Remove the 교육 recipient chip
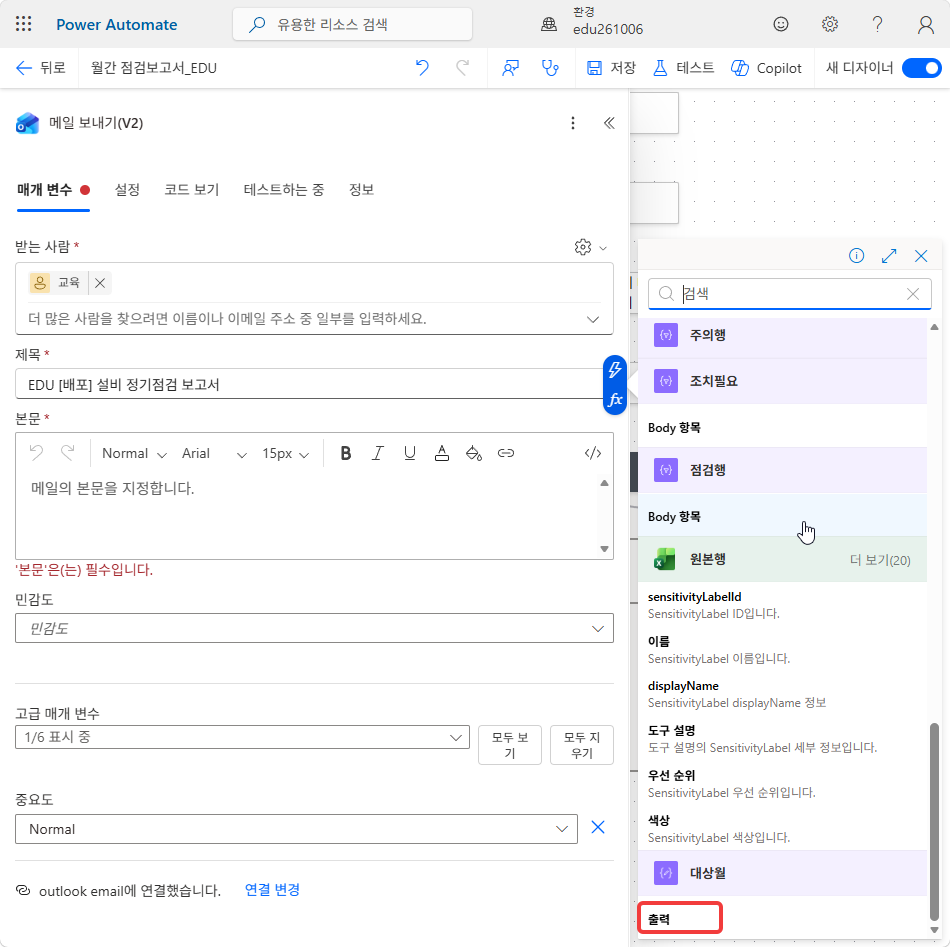 pos(100,283)
